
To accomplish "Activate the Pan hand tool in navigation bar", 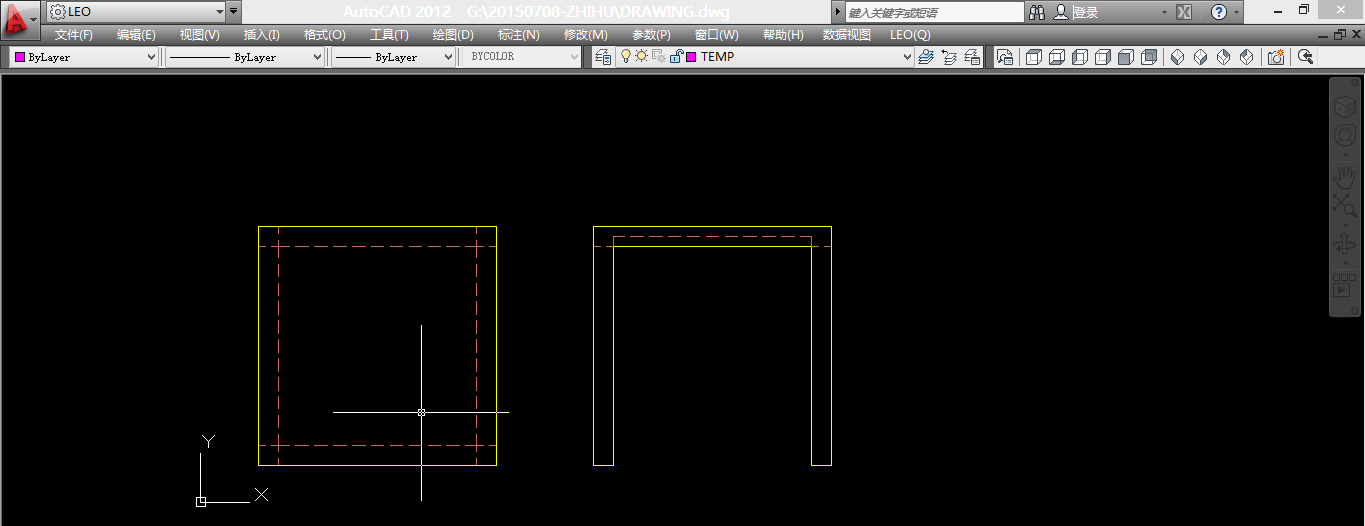I will (x=1344, y=177).
